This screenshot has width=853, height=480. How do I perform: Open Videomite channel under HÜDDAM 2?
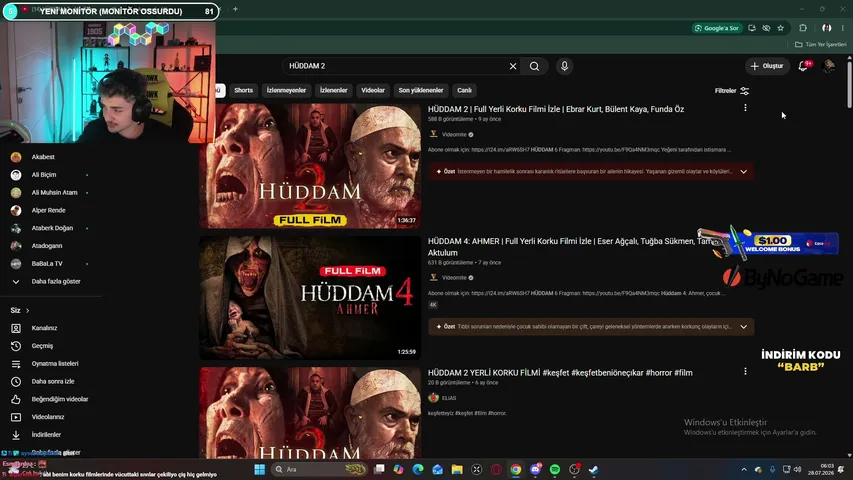click(454, 134)
